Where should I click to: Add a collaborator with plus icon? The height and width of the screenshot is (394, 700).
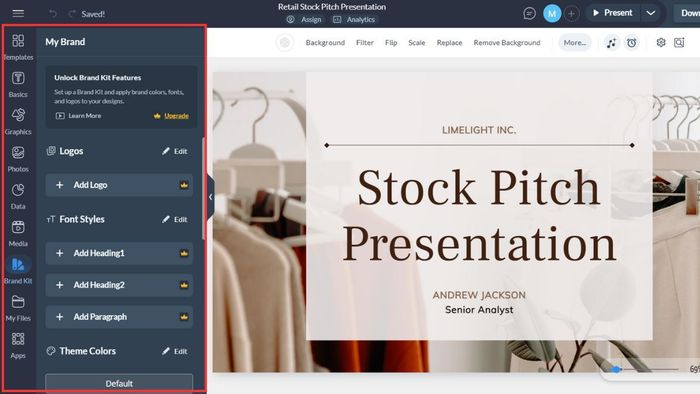571,13
